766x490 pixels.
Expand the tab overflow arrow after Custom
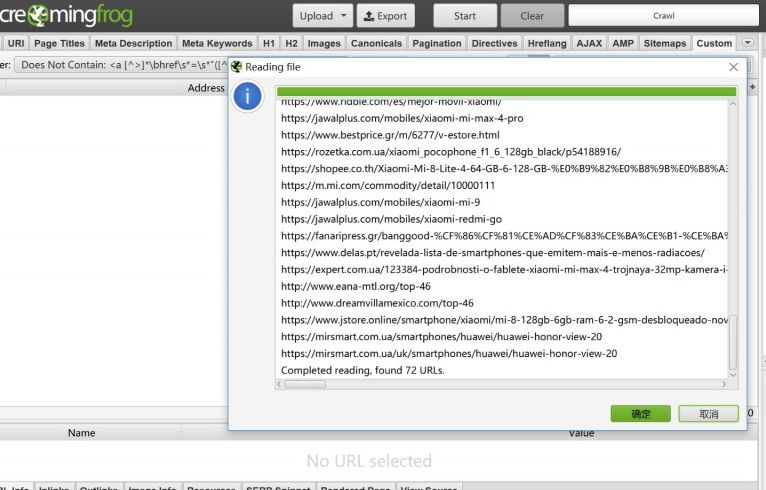click(x=749, y=43)
